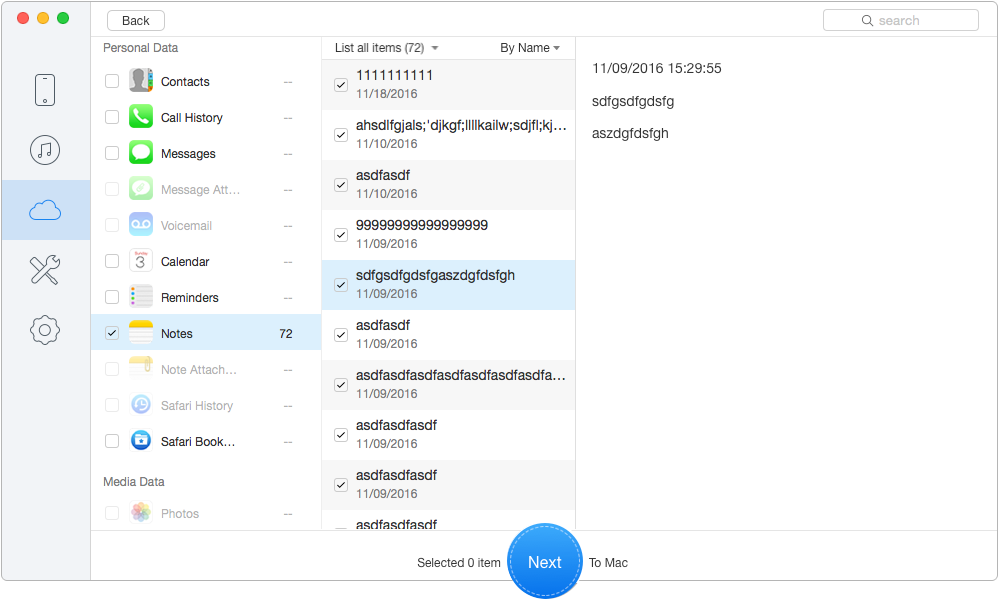The height and width of the screenshot is (608, 1000).
Task: Check the Contacts checkbox
Action: point(112,81)
